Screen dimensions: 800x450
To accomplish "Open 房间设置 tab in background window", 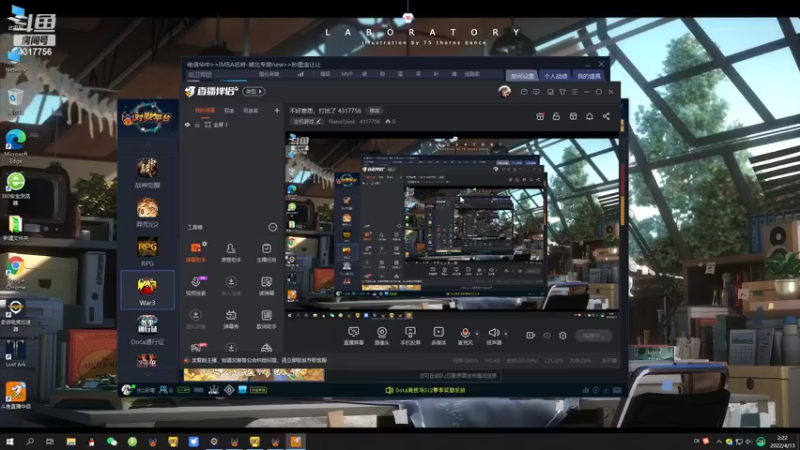I will [522, 76].
